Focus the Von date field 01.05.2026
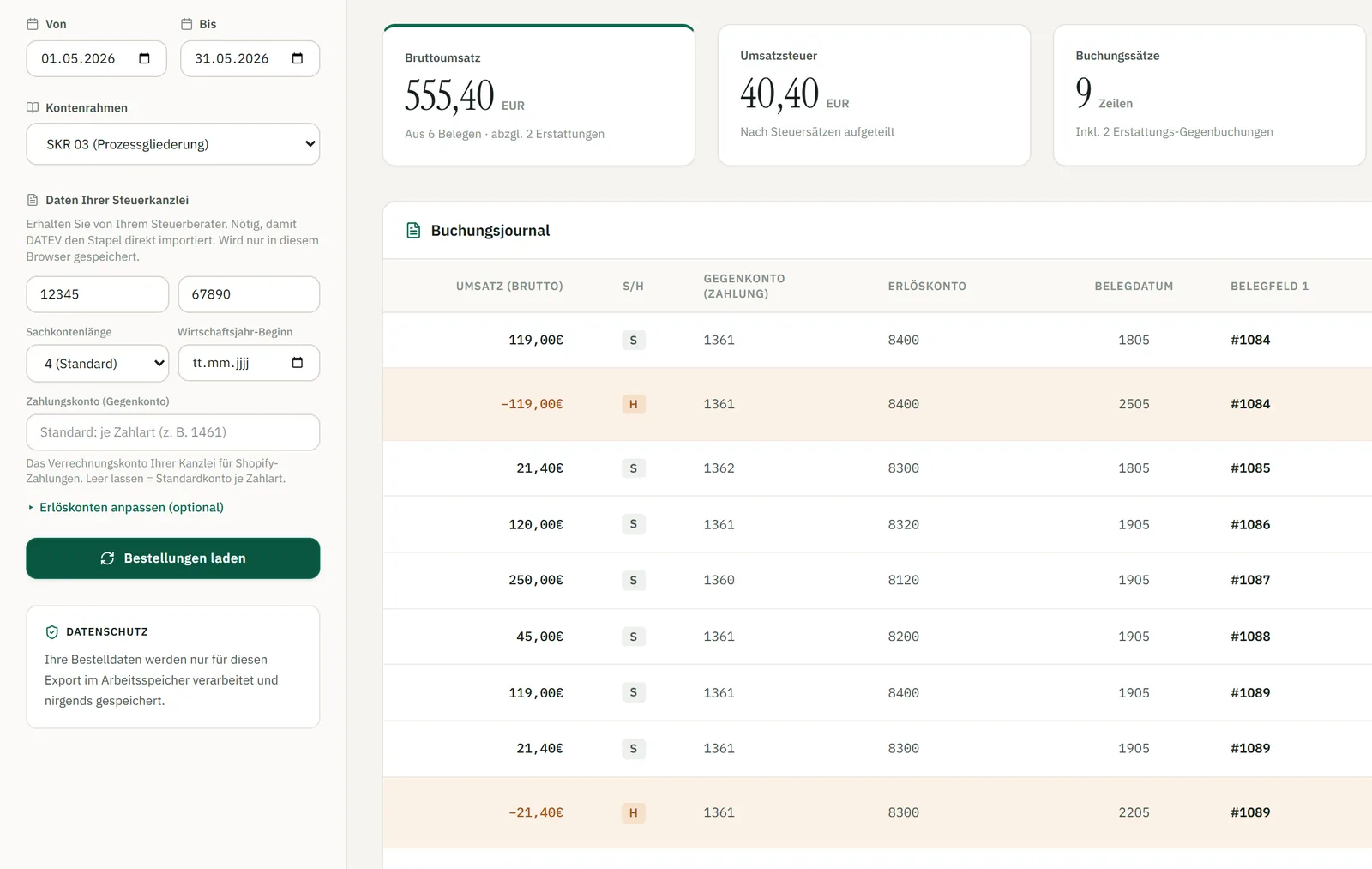 pos(96,58)
